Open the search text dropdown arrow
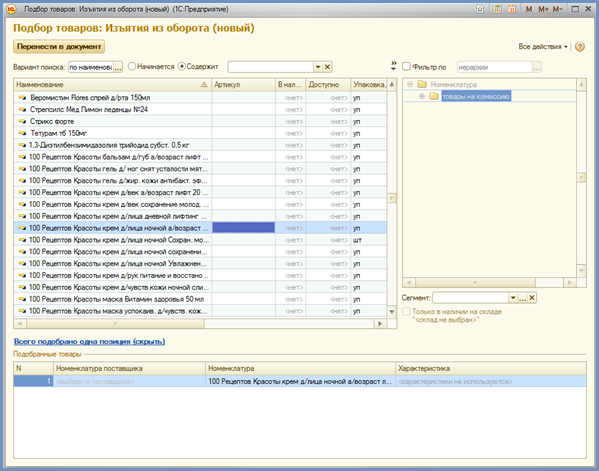Viewport: 599px width, 471px height. click(318, 67)
